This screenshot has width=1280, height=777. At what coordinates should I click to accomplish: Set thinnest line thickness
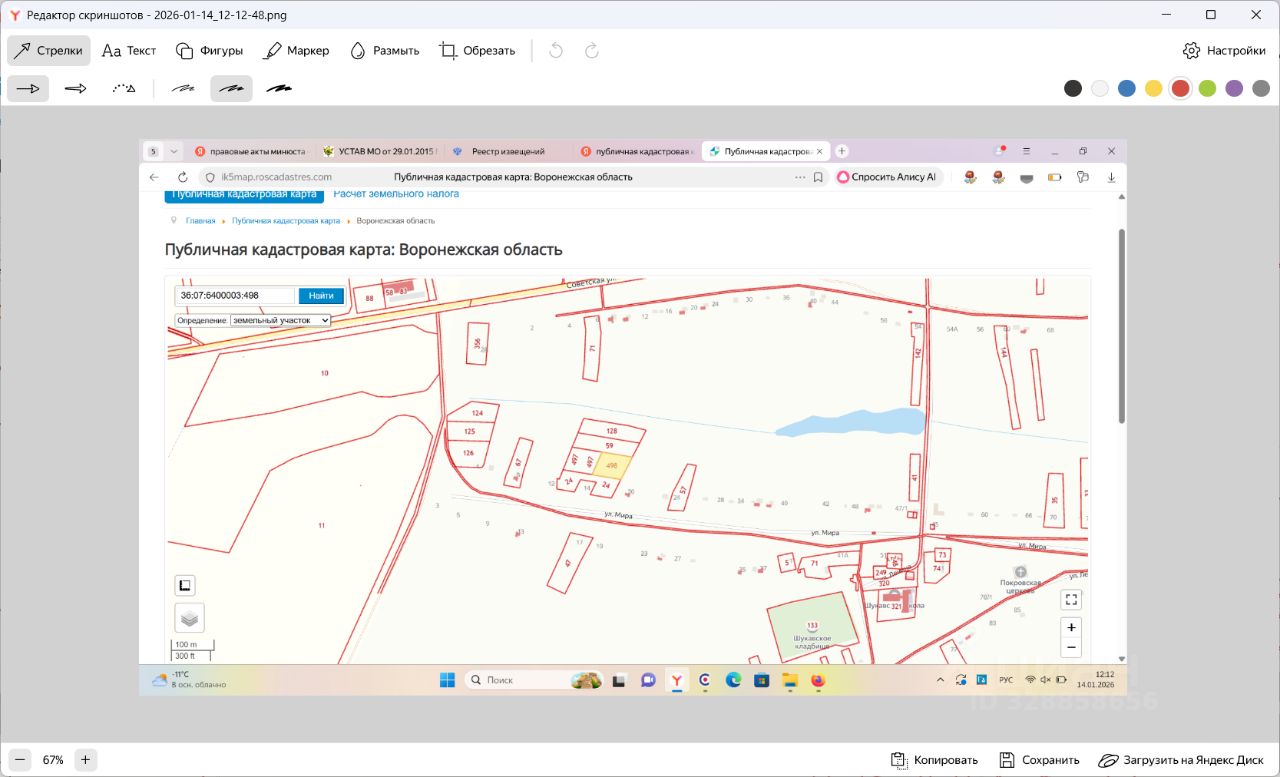[x=183, y=89]
